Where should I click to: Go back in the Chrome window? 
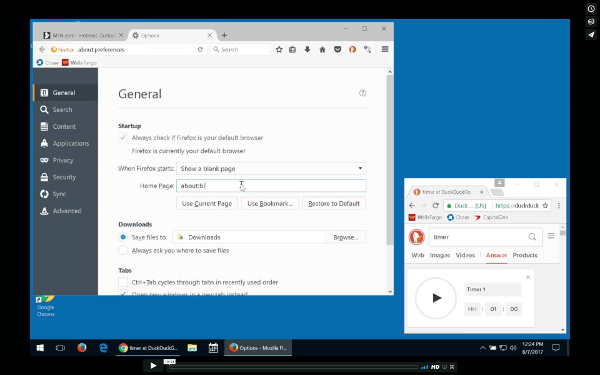(x=412, y=205)
